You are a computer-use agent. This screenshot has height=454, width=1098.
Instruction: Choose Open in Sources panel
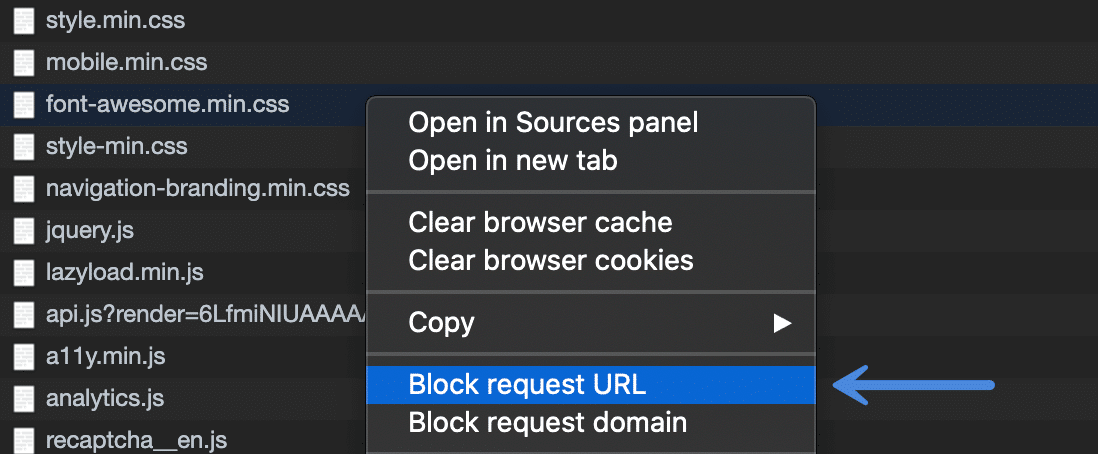553,122
